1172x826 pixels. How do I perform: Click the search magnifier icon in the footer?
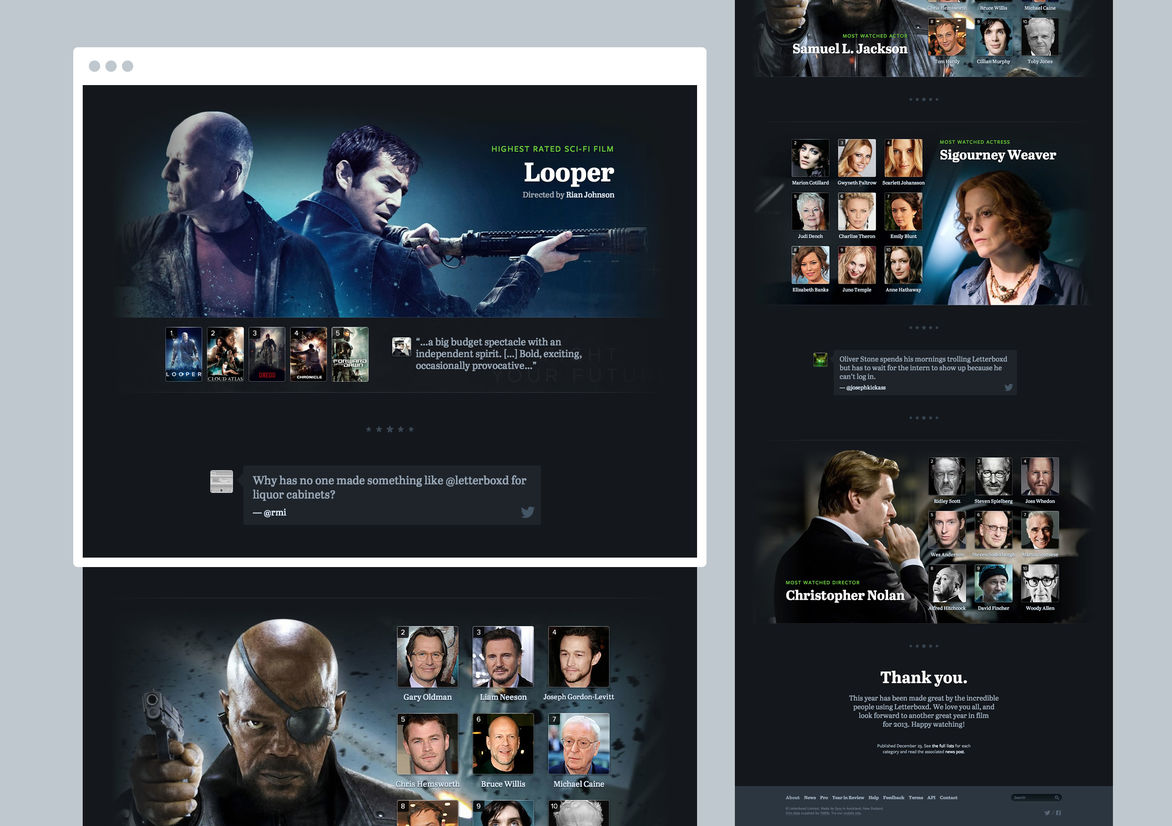pyautogui.click(x=1057, y=798)
